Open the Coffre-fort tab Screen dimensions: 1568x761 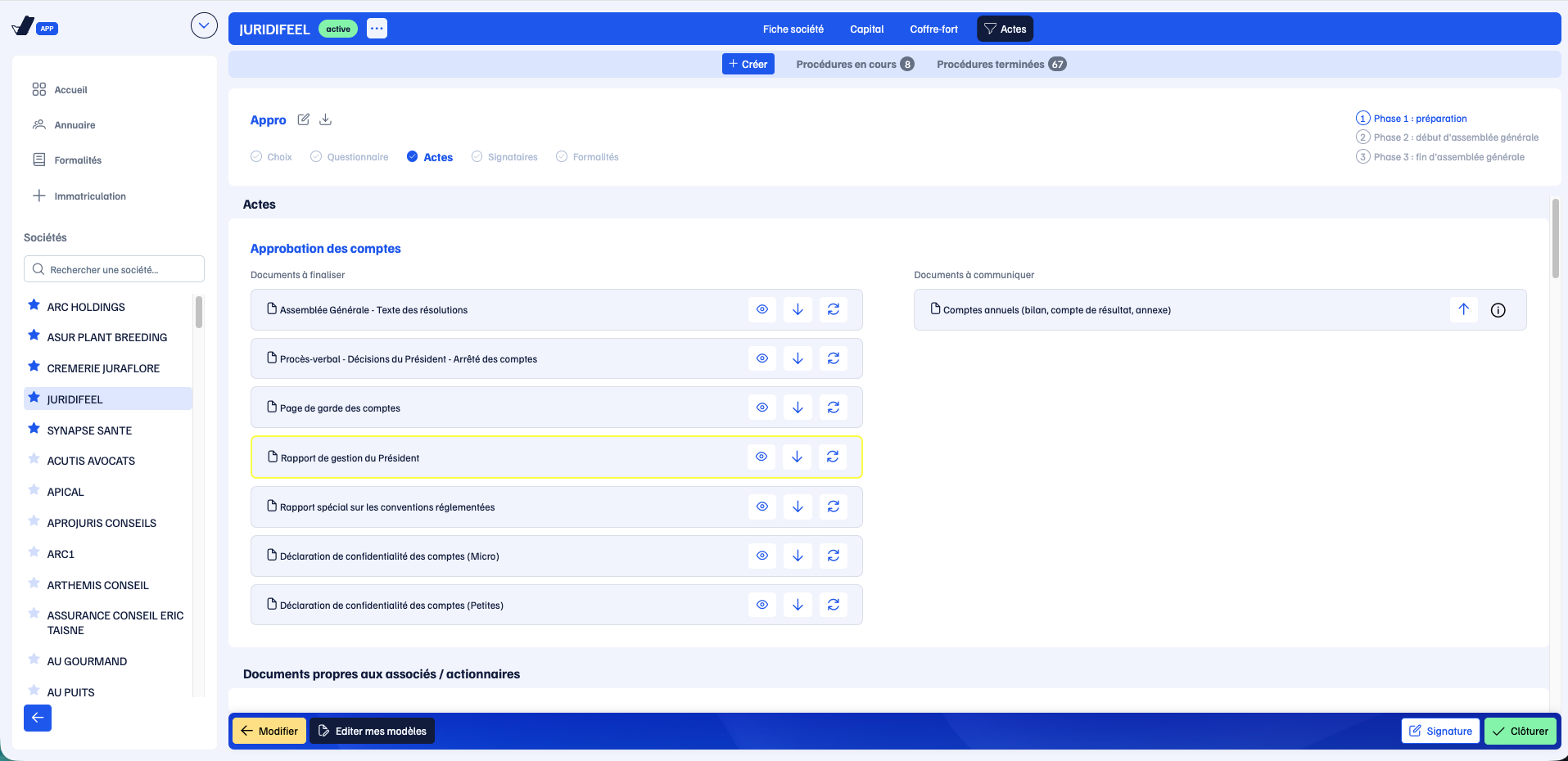click(933, 29)
